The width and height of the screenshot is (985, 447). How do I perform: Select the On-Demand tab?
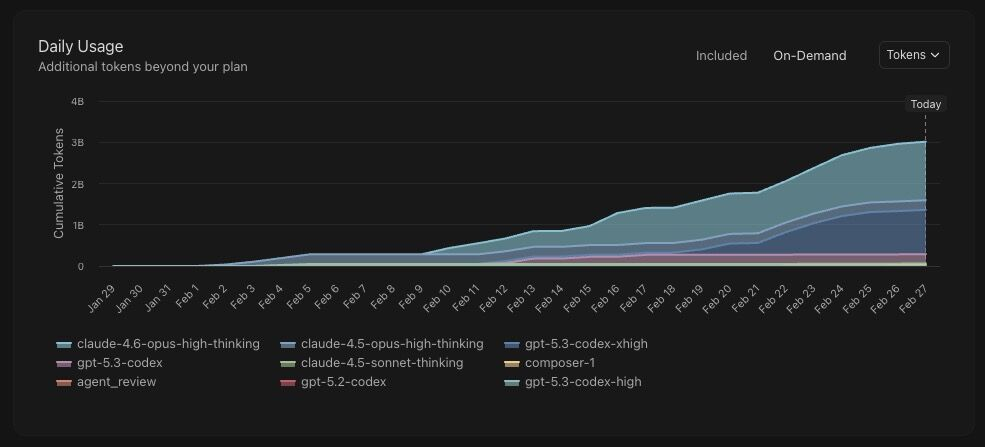(809, 56)
